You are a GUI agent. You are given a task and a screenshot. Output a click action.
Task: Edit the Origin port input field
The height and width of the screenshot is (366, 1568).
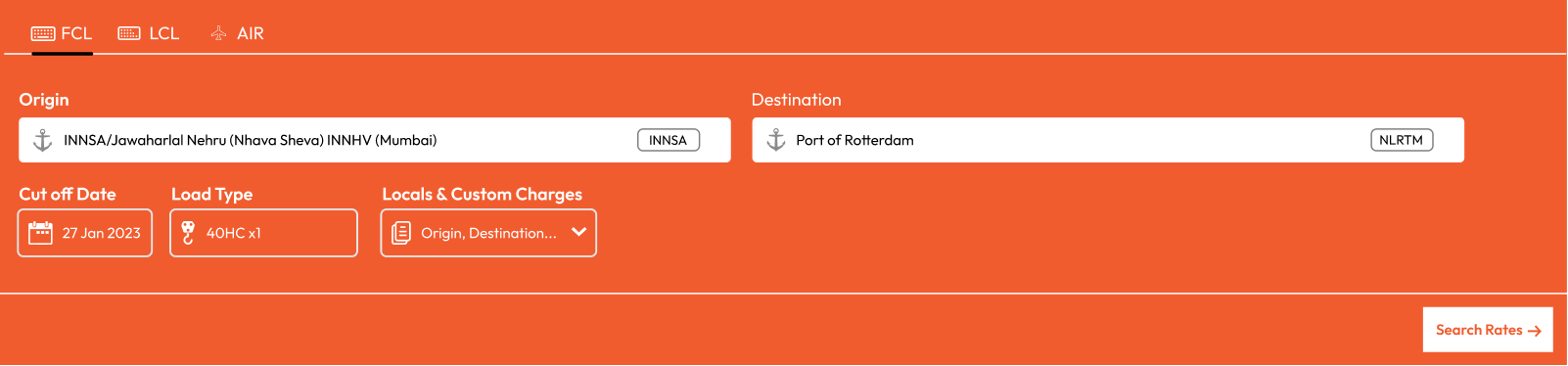(375, 140)
